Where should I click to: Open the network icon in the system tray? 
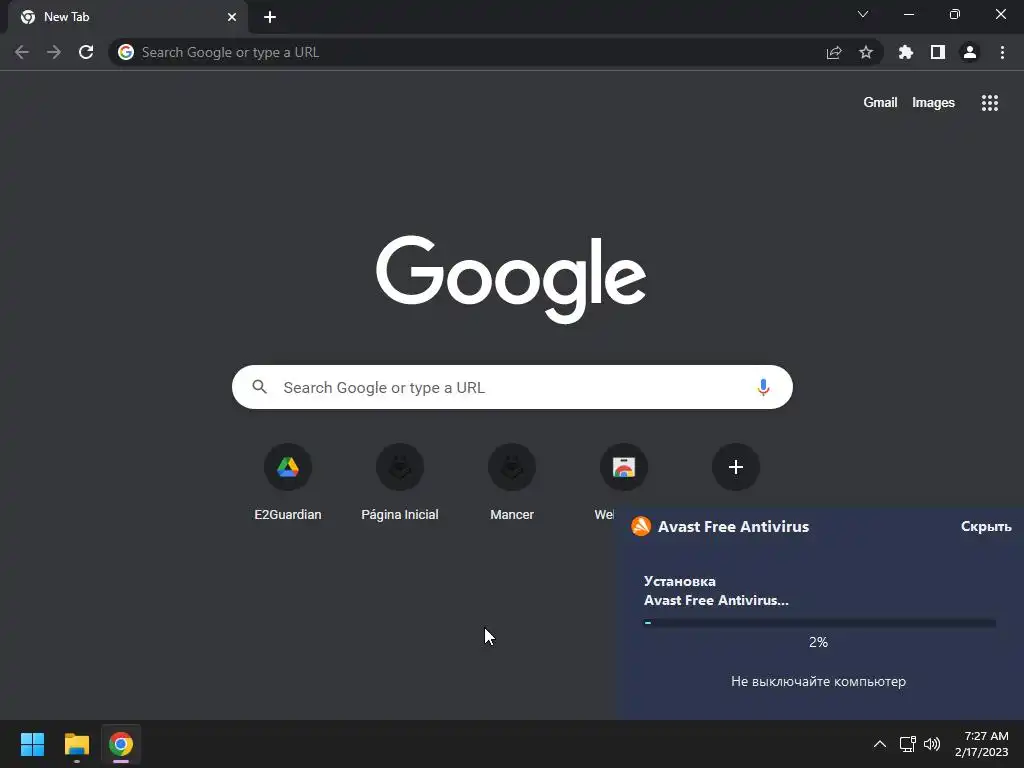click(x=907, y=744)
